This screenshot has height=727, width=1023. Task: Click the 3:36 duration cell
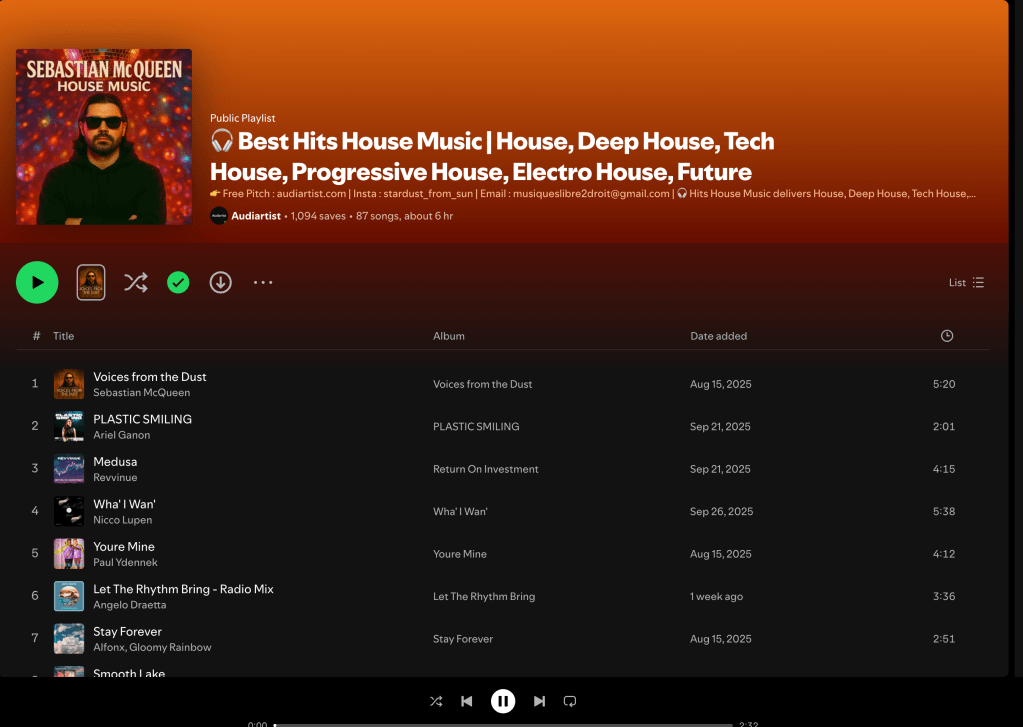point(943,596)
